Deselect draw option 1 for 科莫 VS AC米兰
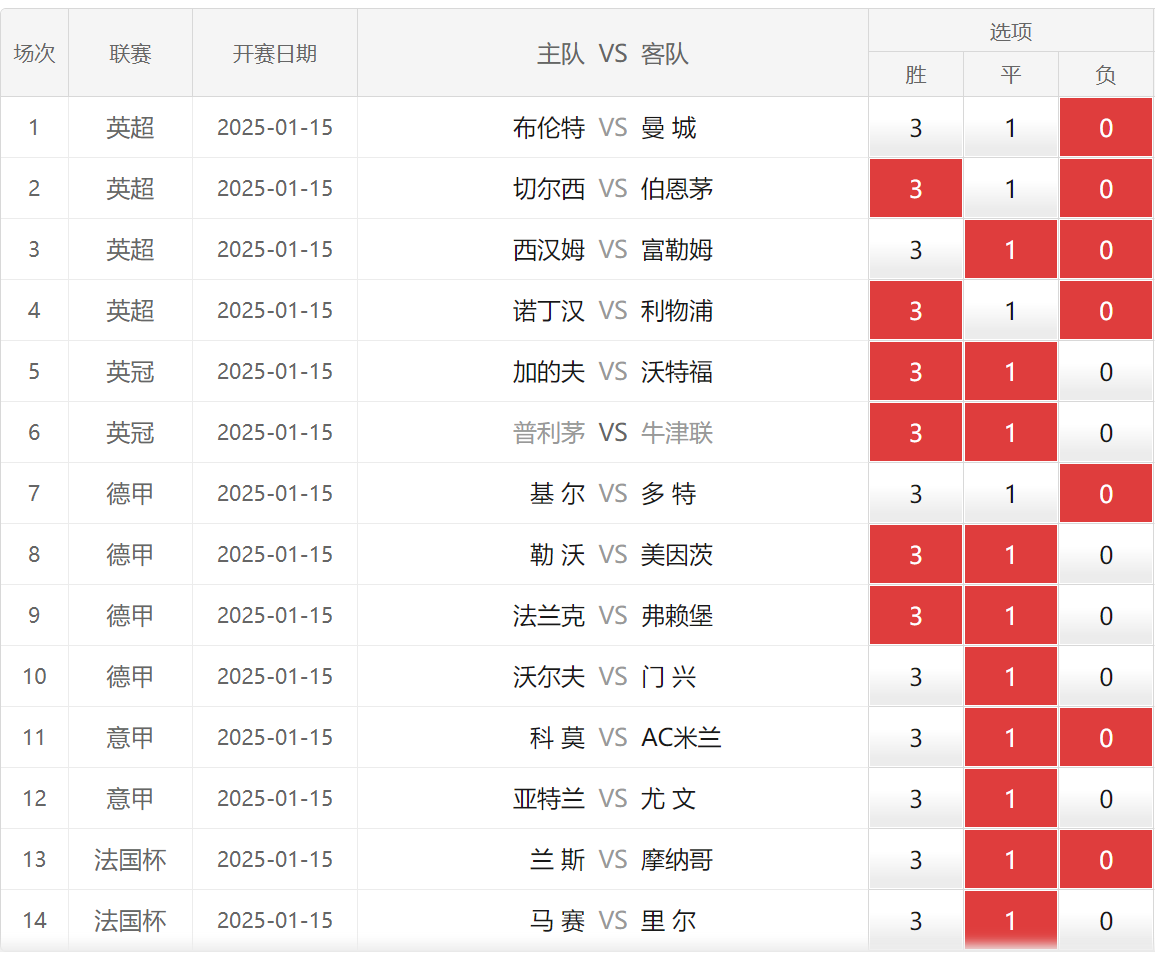The width and height of the screenshot is (1155, 955). [1011, 738]
